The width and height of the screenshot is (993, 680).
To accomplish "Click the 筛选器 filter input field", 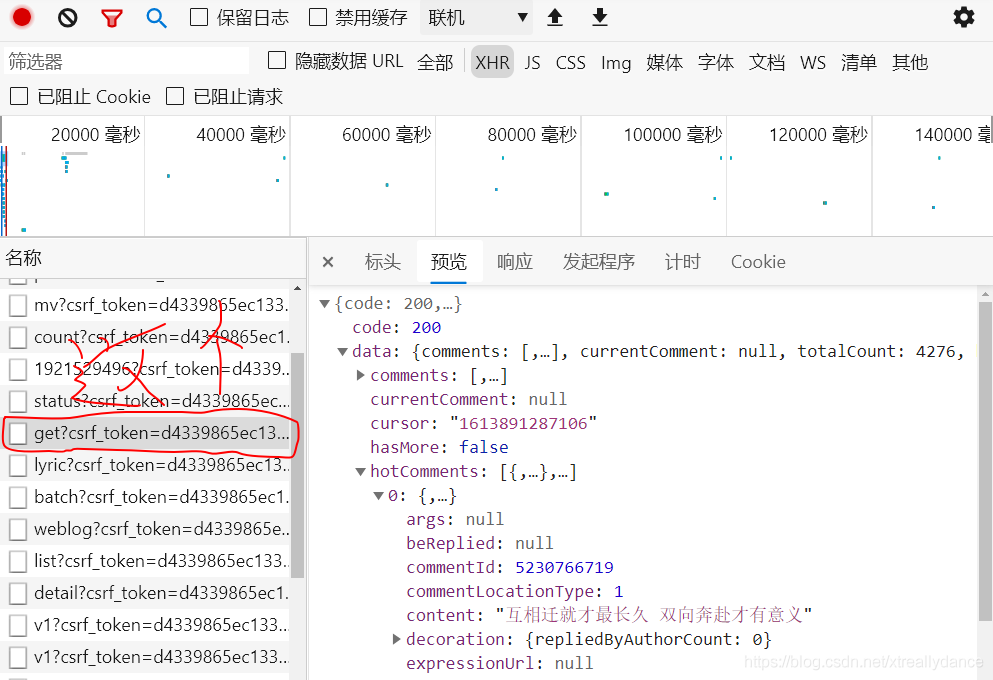I will [126, 61].
